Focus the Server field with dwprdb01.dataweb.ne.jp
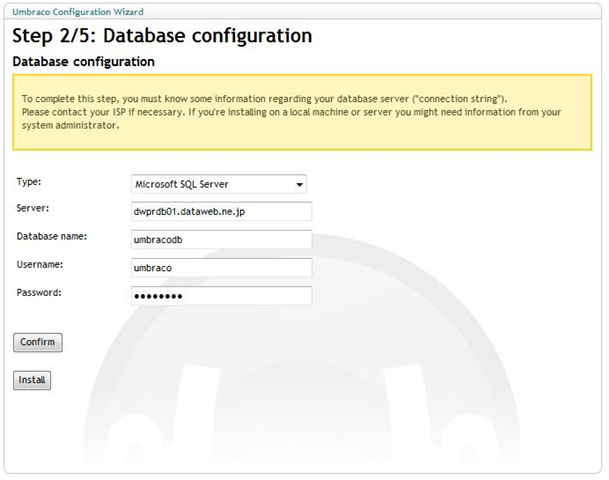 pyautogui.click(x=221, y=212)
